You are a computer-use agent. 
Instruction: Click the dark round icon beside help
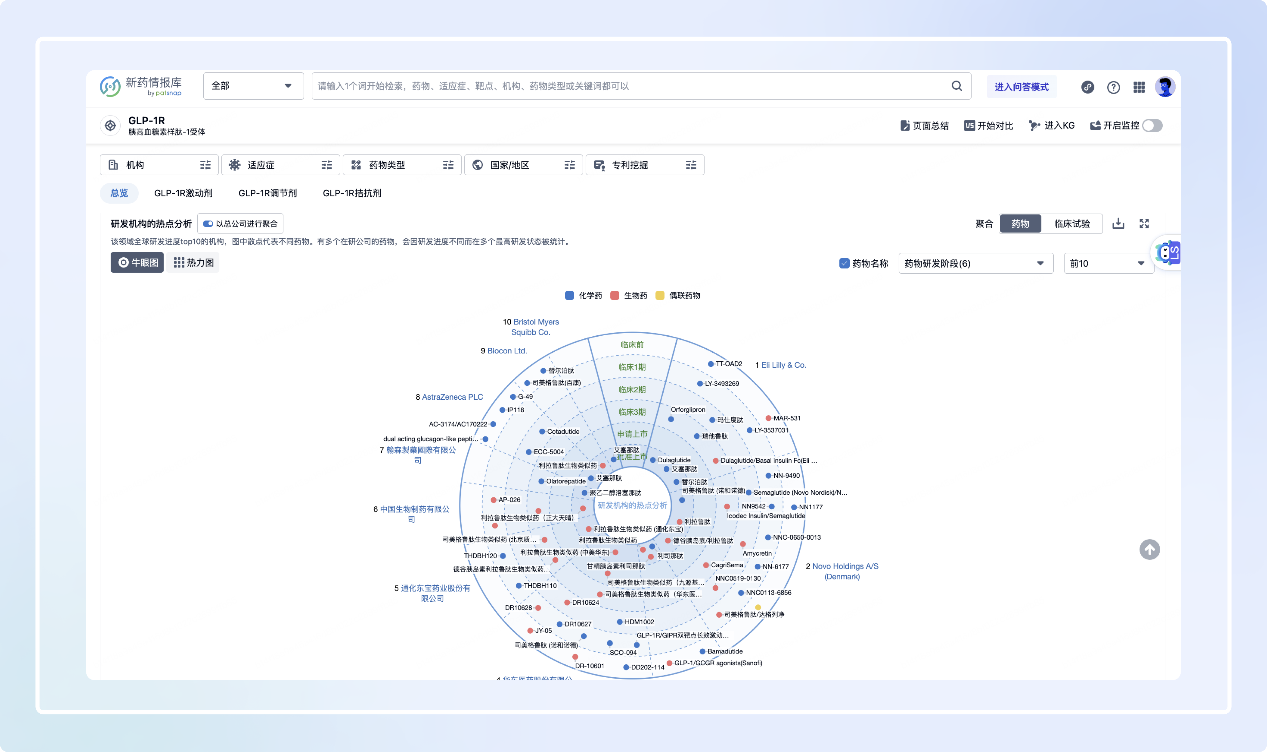(x=1088, y=87)
